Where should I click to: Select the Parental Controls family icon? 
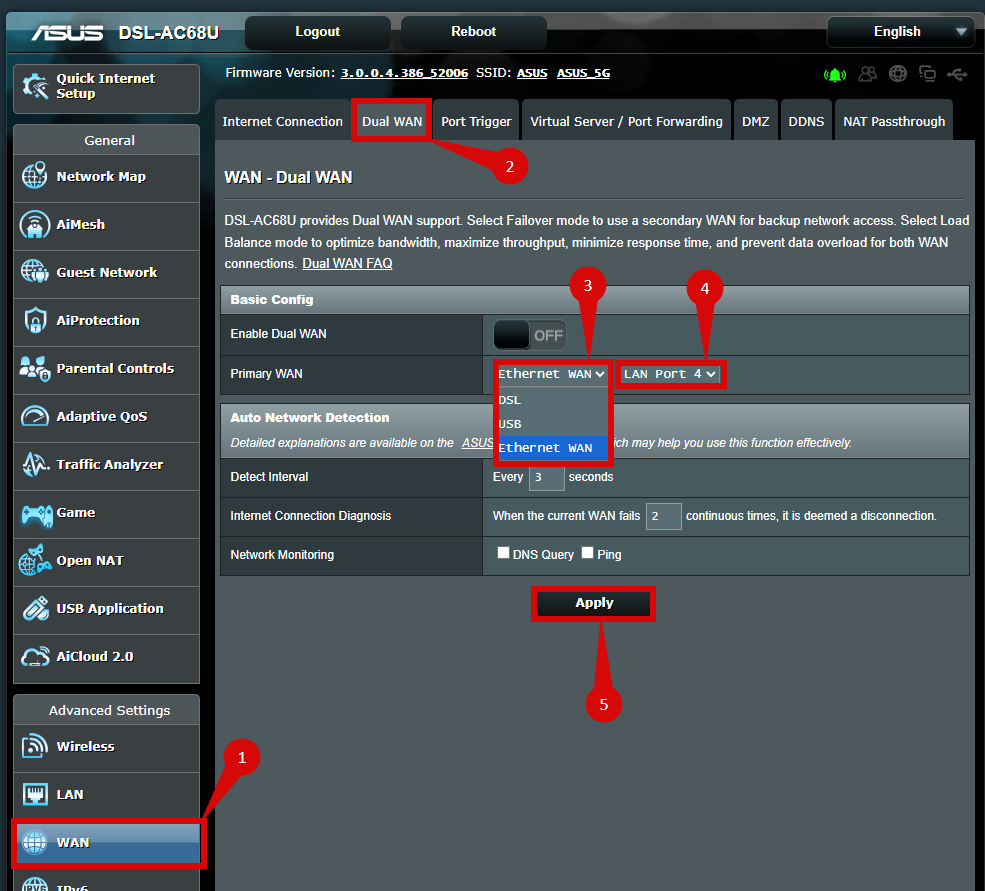(35, 369)
